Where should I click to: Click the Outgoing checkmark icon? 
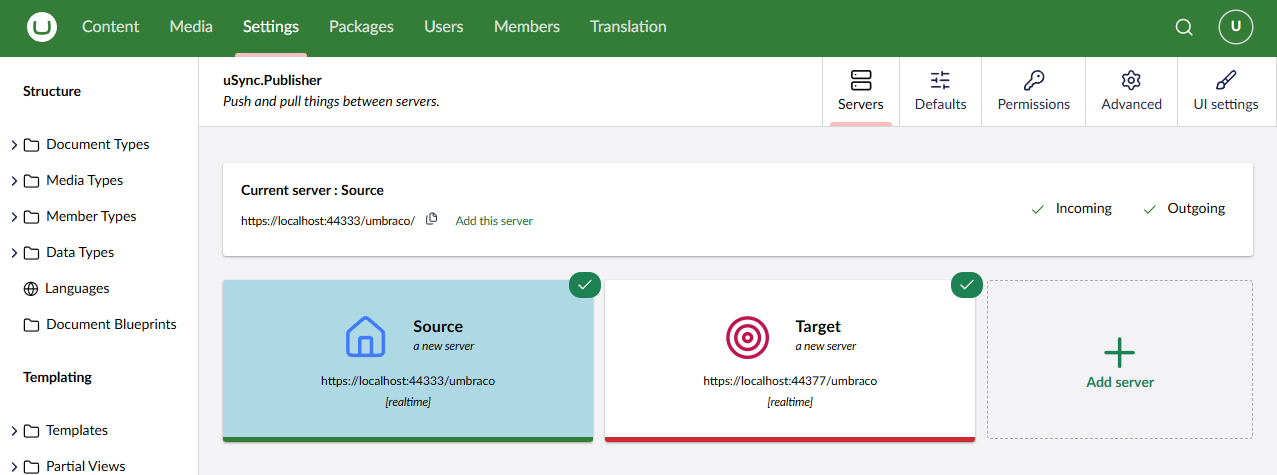[x=1150, y=209]
